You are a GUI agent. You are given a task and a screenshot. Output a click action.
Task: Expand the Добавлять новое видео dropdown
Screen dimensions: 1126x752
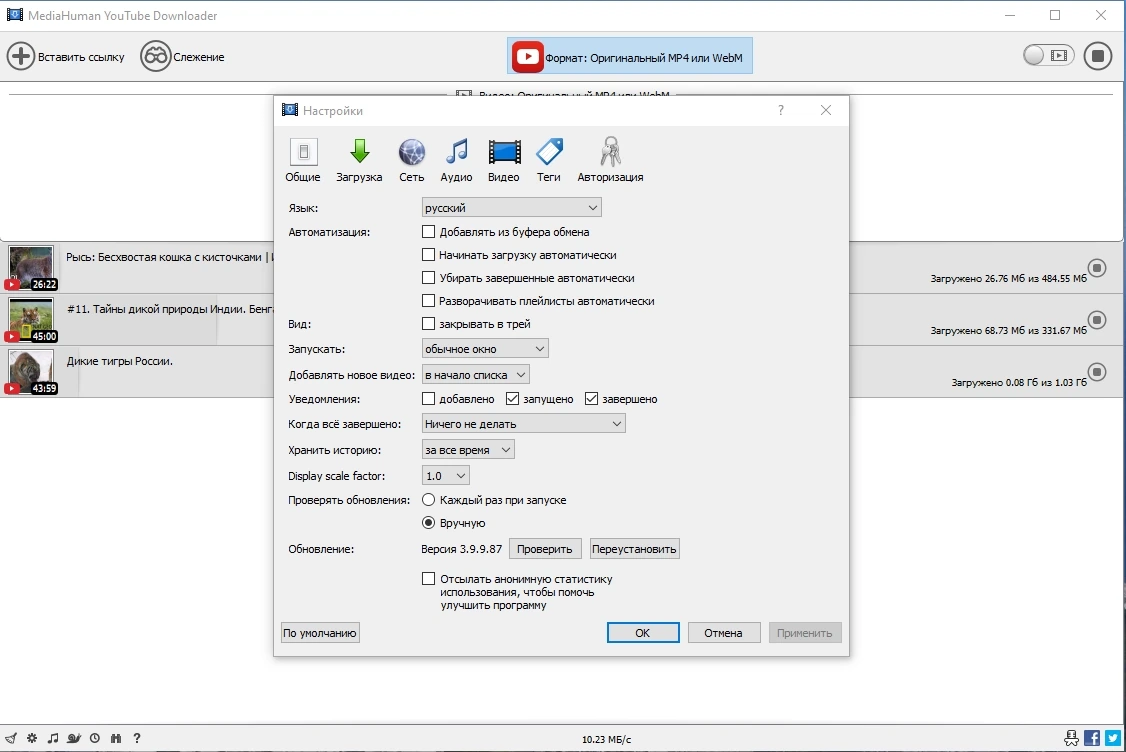(475, 374)
